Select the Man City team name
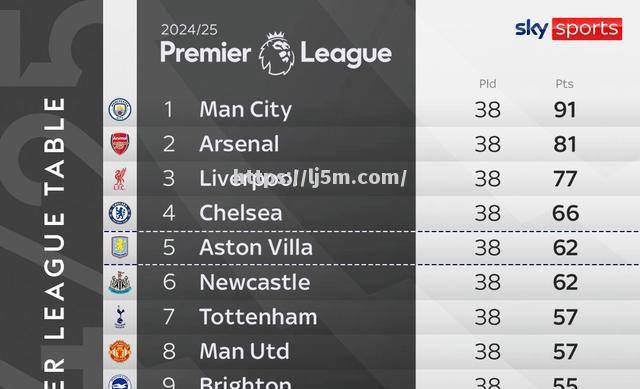 (245, 110)
